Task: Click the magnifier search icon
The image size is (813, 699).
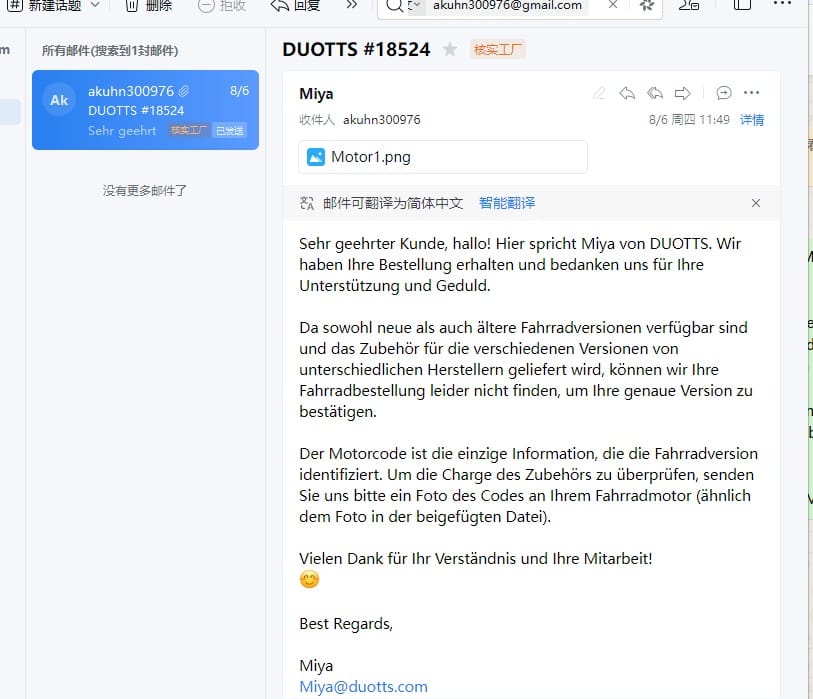Action: (x=395, y=6)
